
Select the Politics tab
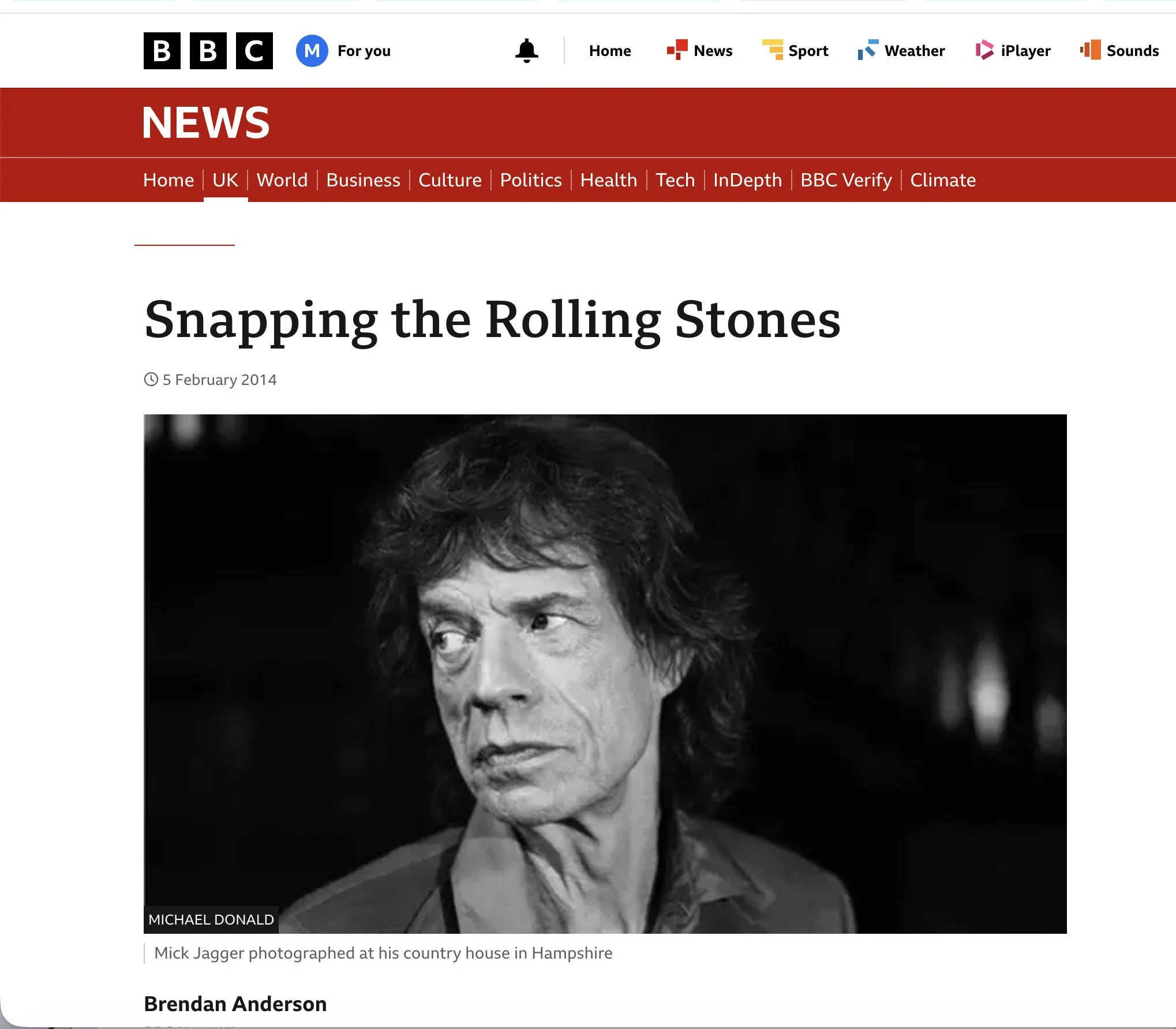pyautogui.click(x=531, y=180)
